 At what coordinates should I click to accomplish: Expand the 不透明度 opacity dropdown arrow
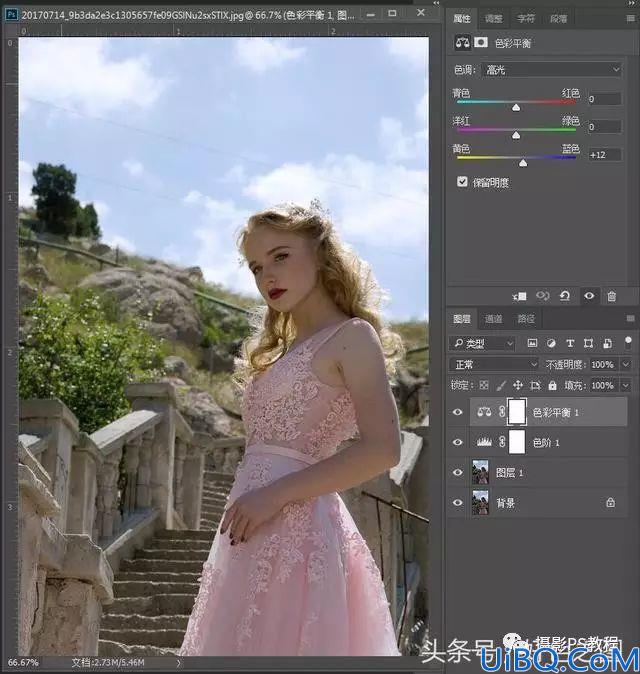point(626,365)
